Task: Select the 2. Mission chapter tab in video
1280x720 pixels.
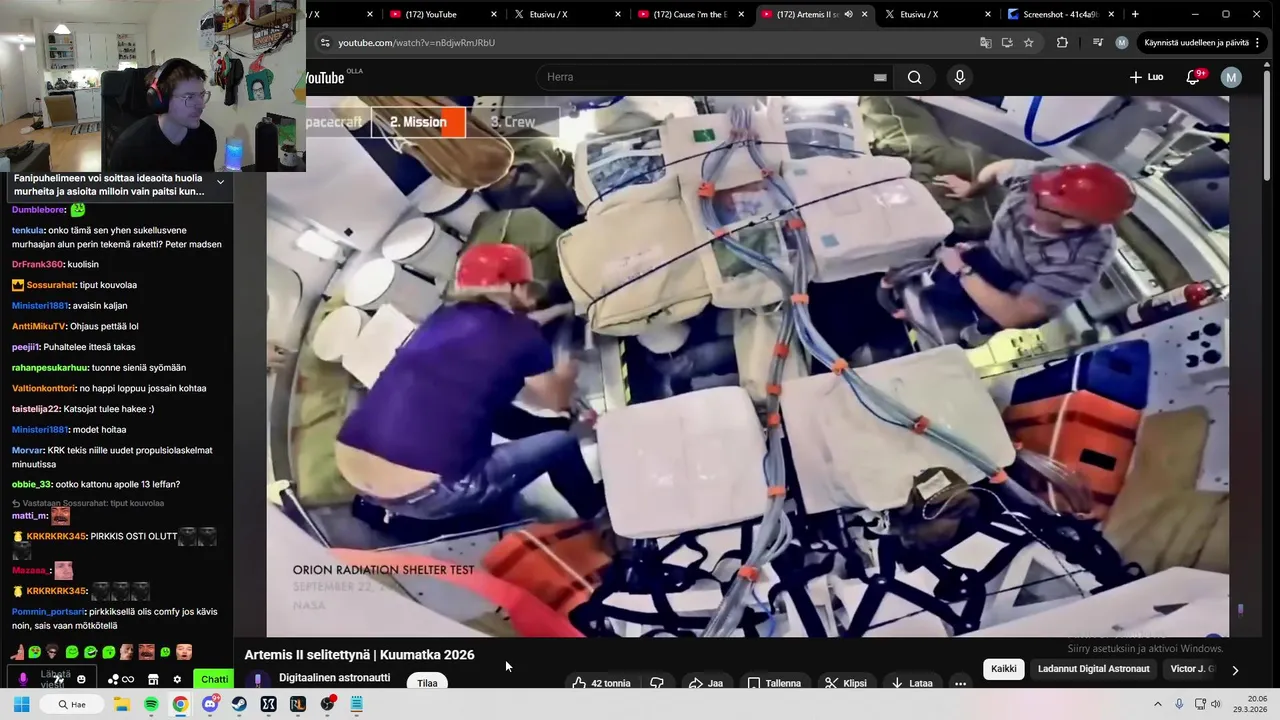Action: pos(418,122)
